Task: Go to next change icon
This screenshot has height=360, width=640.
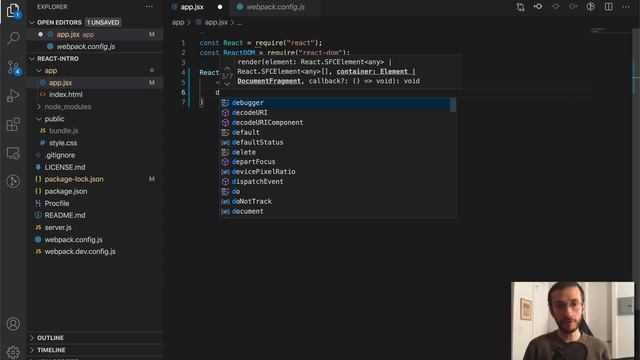Action: [573, 7]
